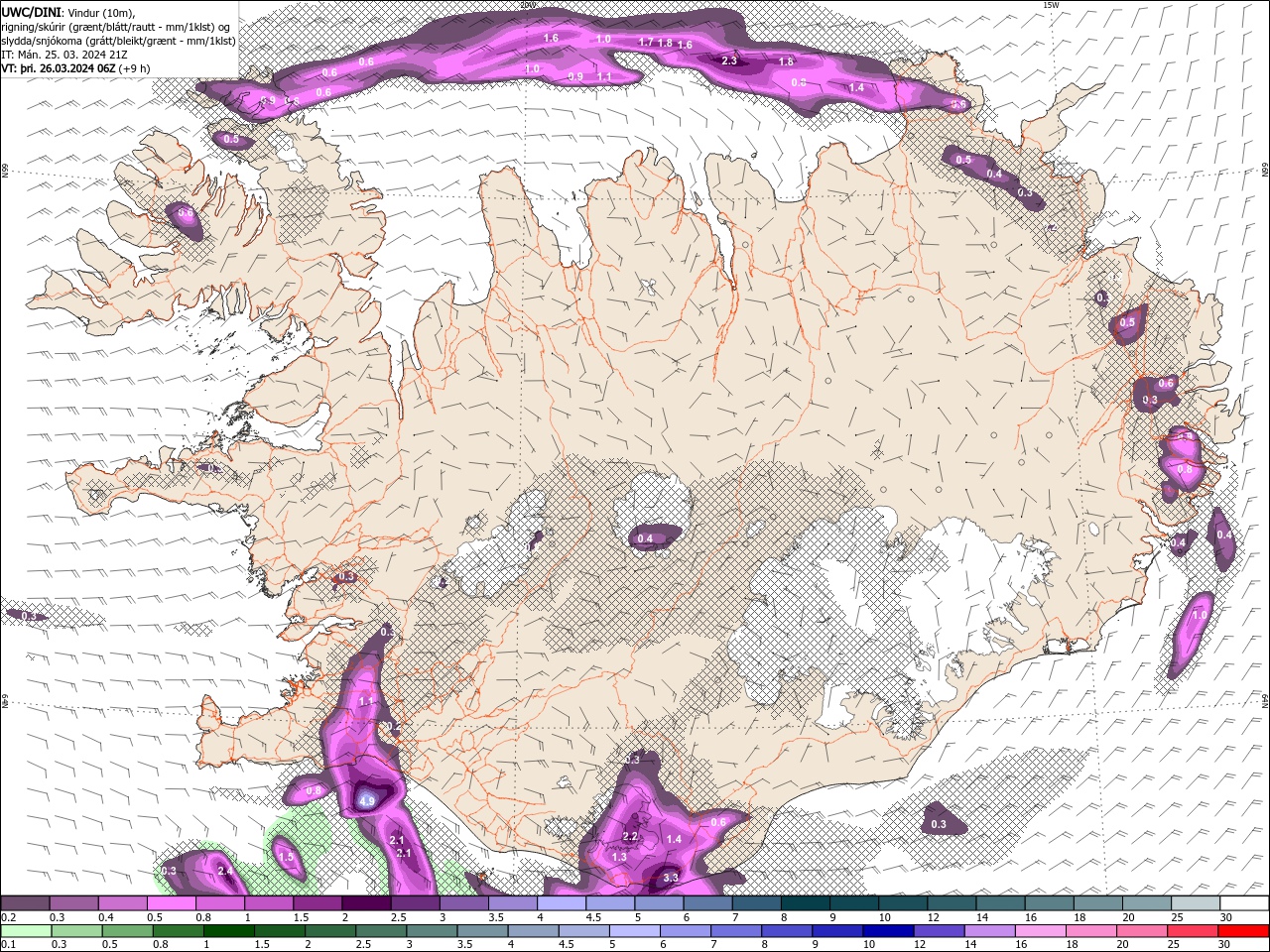Pick the 0.4 swatch in the purple snow legend
The height and width of the screenshot is (952, 1270).
(122, 902)
